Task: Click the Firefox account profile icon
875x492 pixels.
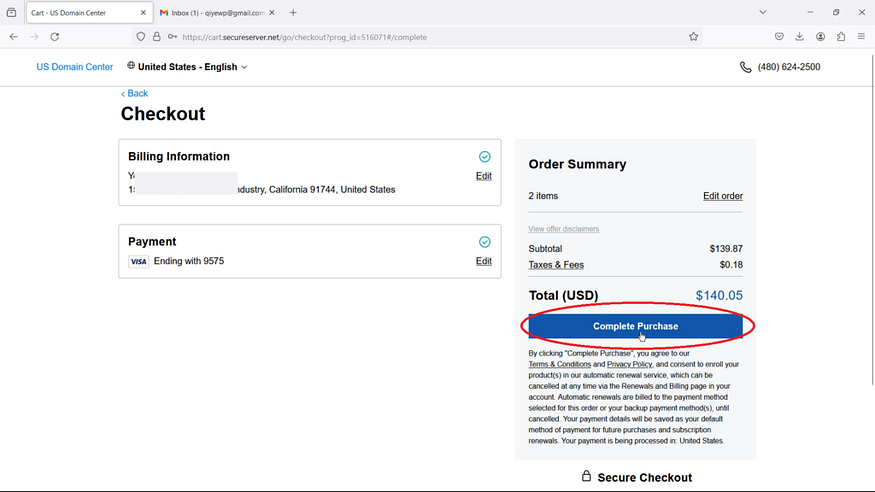Action: (x=820, y=37)
